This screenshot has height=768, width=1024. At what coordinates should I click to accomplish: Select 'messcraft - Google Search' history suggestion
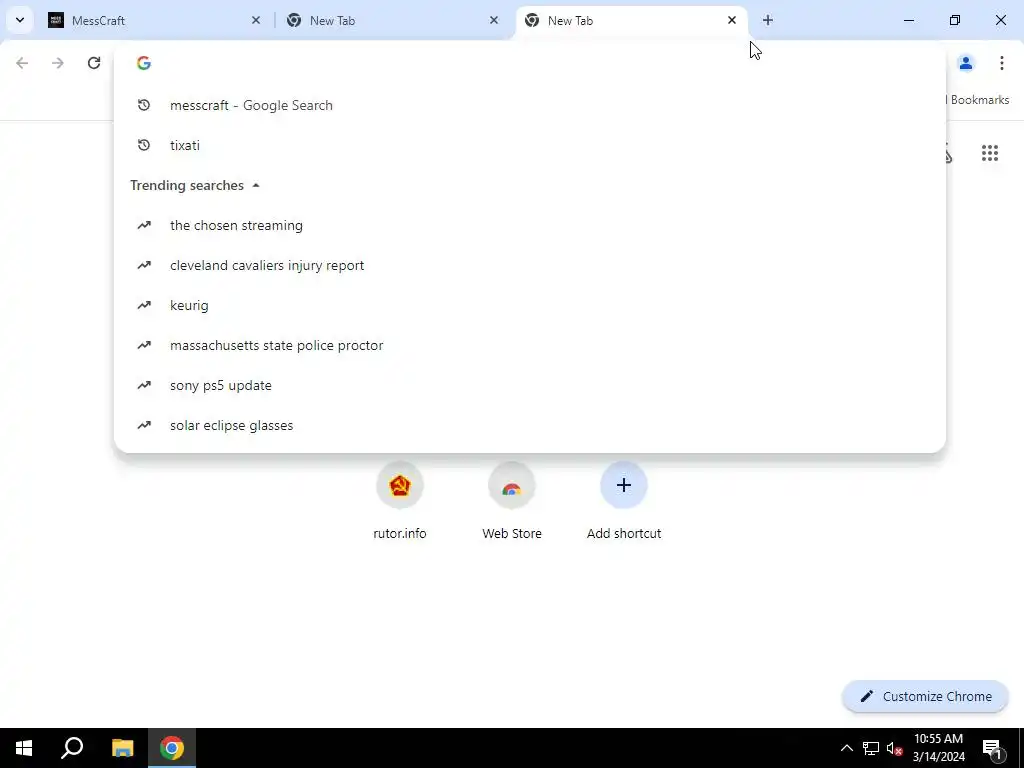click(x=530, y=105)
